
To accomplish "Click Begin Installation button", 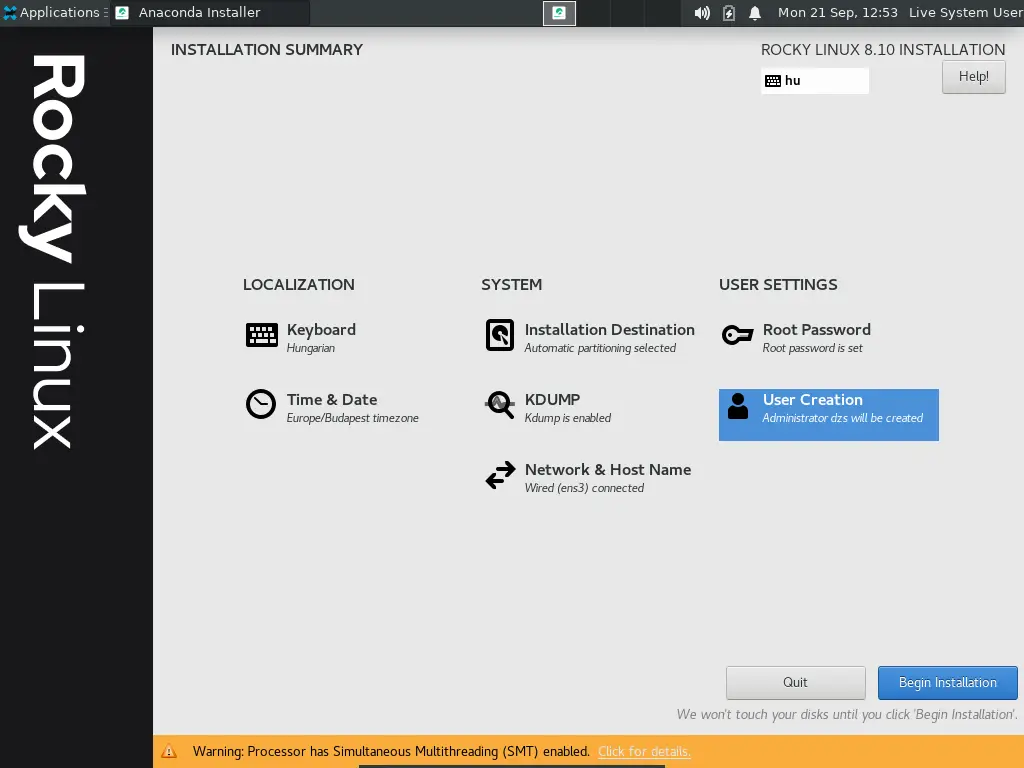I will coord(948,682).
